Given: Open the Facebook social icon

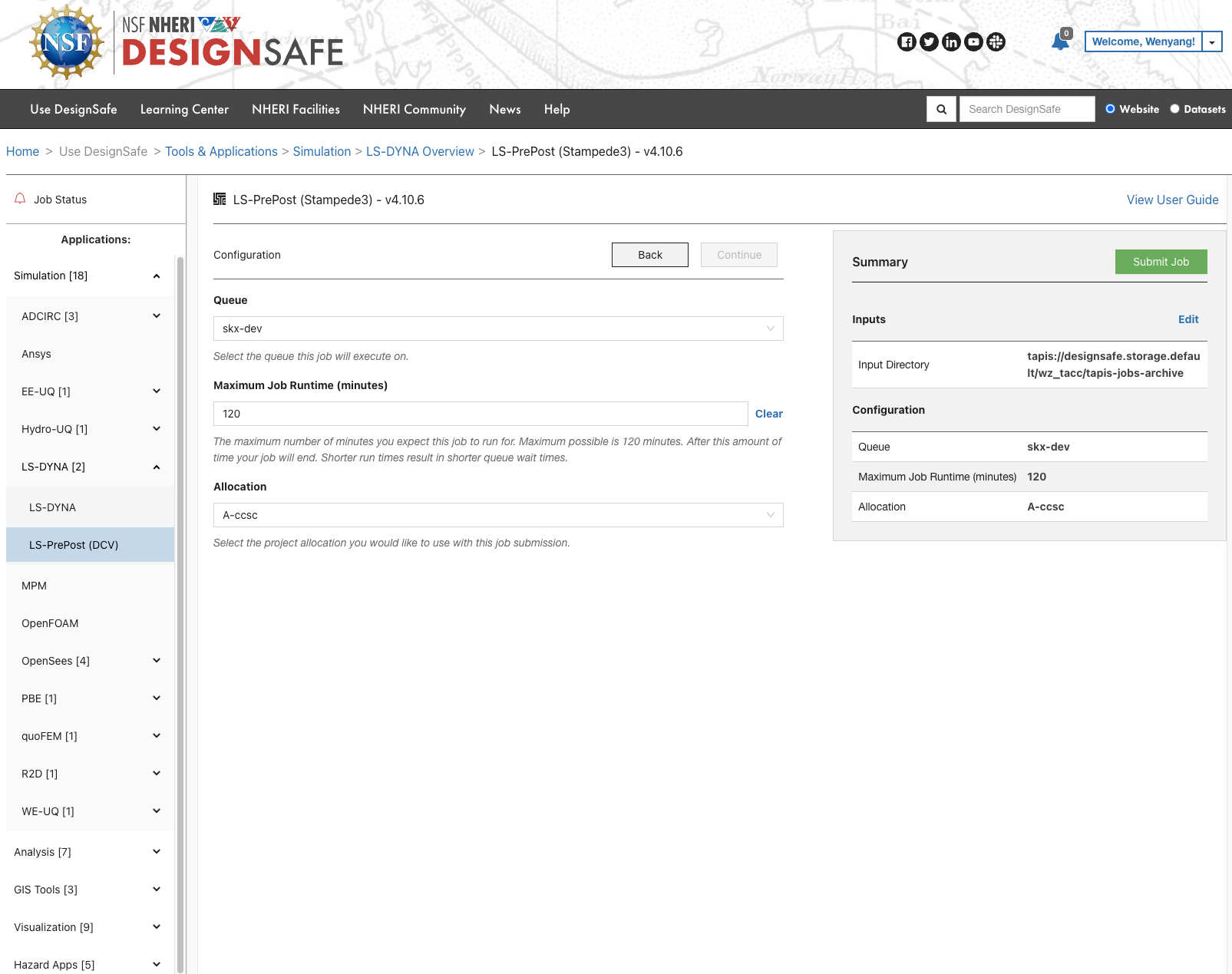Looking at the screenshot, I should (907, 42).
